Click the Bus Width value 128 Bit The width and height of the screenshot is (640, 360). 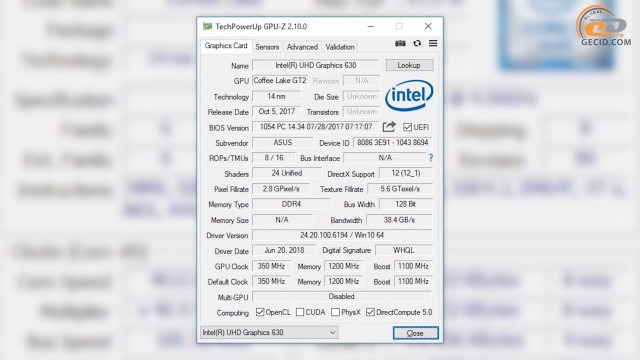[406, 204]
